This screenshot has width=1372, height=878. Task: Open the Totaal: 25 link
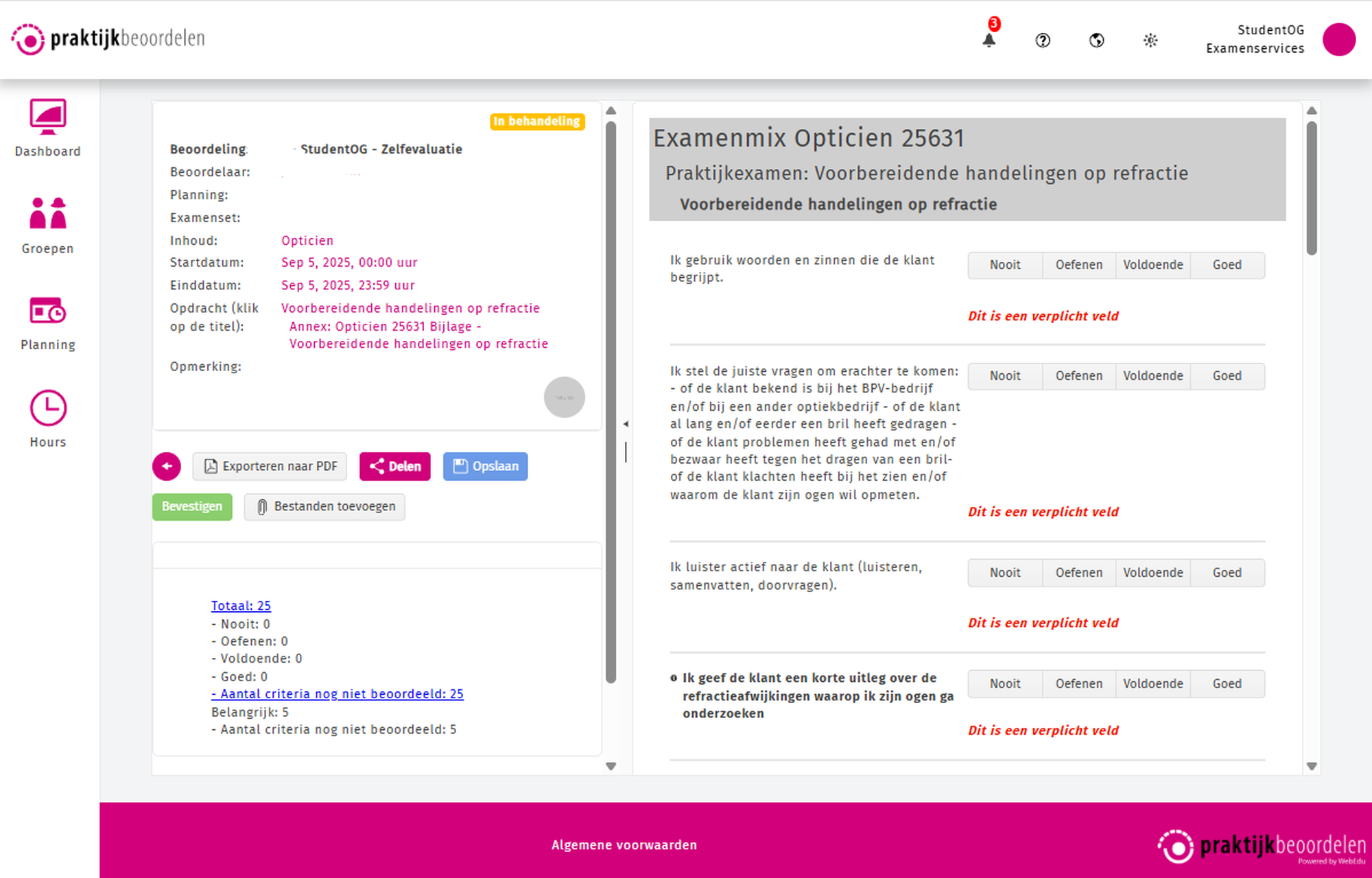click(241, 606)
